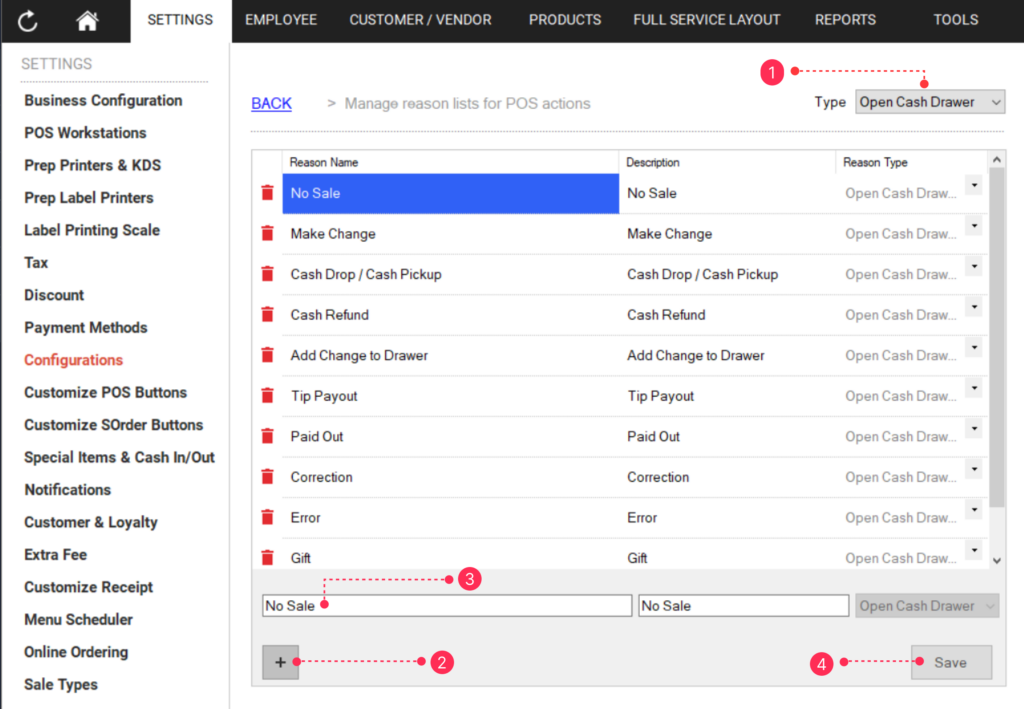The height and width of the screenshot is (709, 1024).
Task: Go to home via house icon
Action: (87, 21)
